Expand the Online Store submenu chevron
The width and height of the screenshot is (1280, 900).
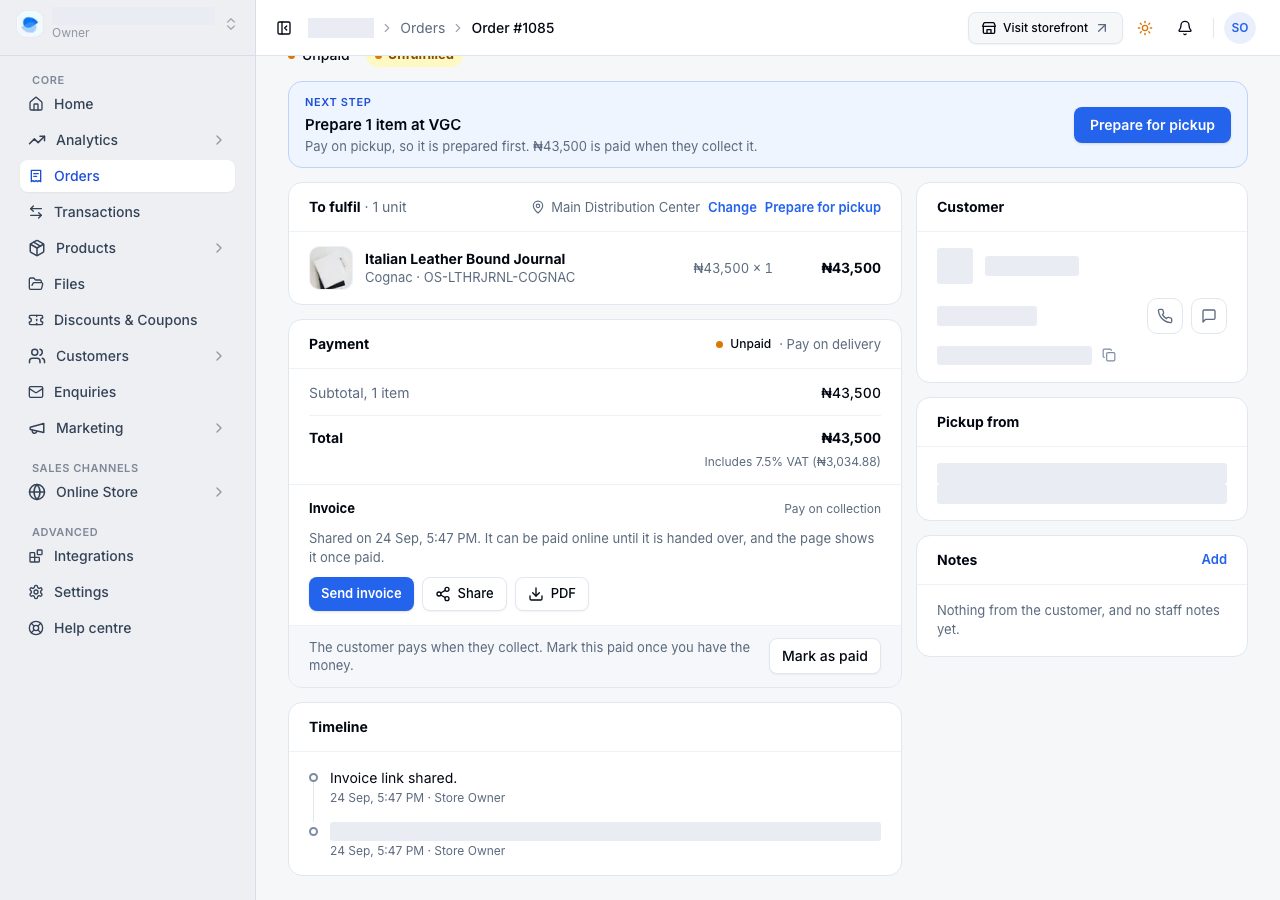click(x=219, y=492)
